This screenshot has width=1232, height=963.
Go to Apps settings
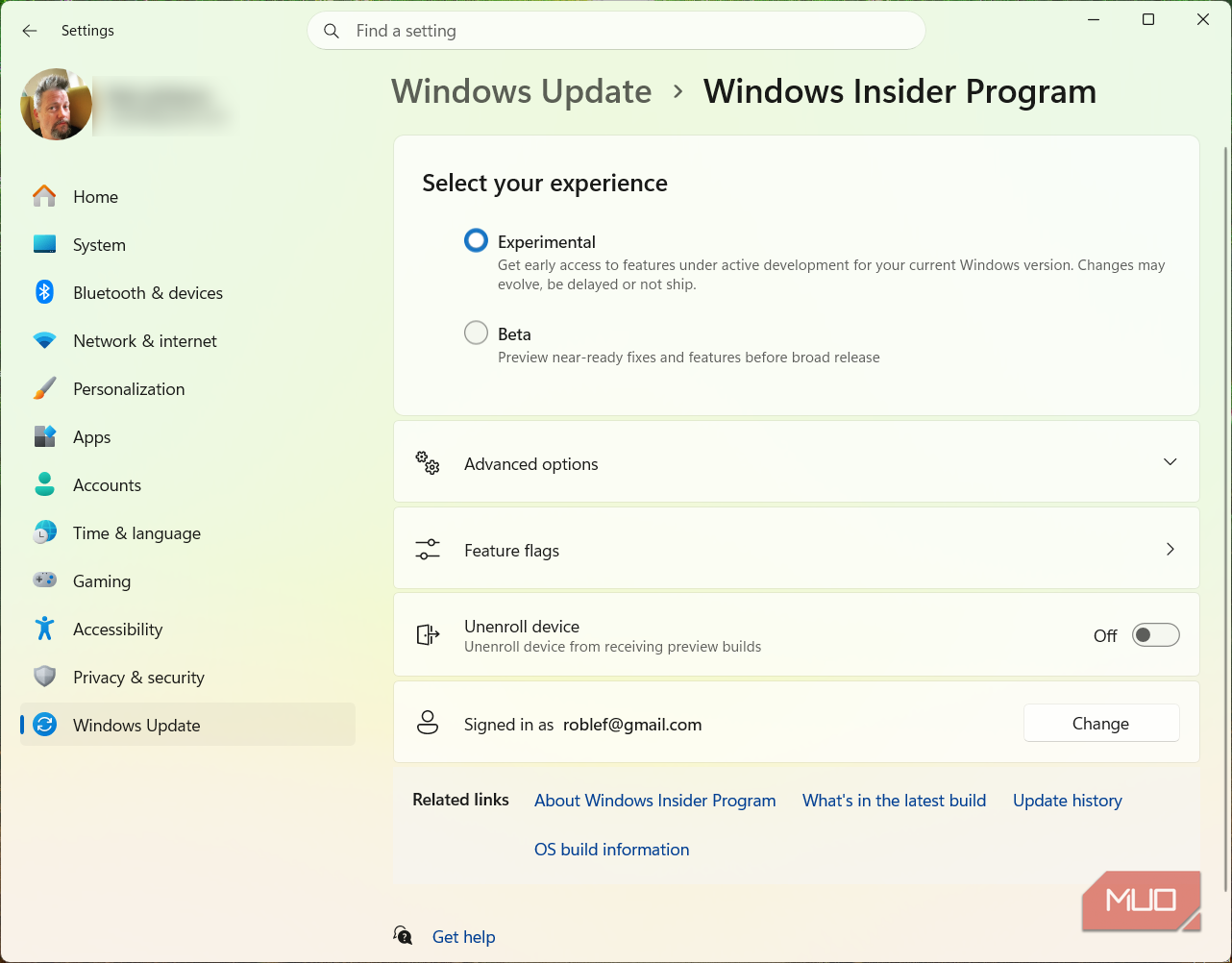coord(187,436)
